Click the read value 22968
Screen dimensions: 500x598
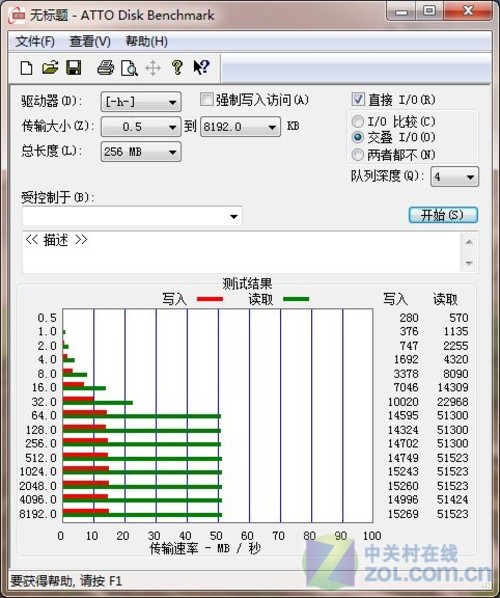click(x=453, y=402)
